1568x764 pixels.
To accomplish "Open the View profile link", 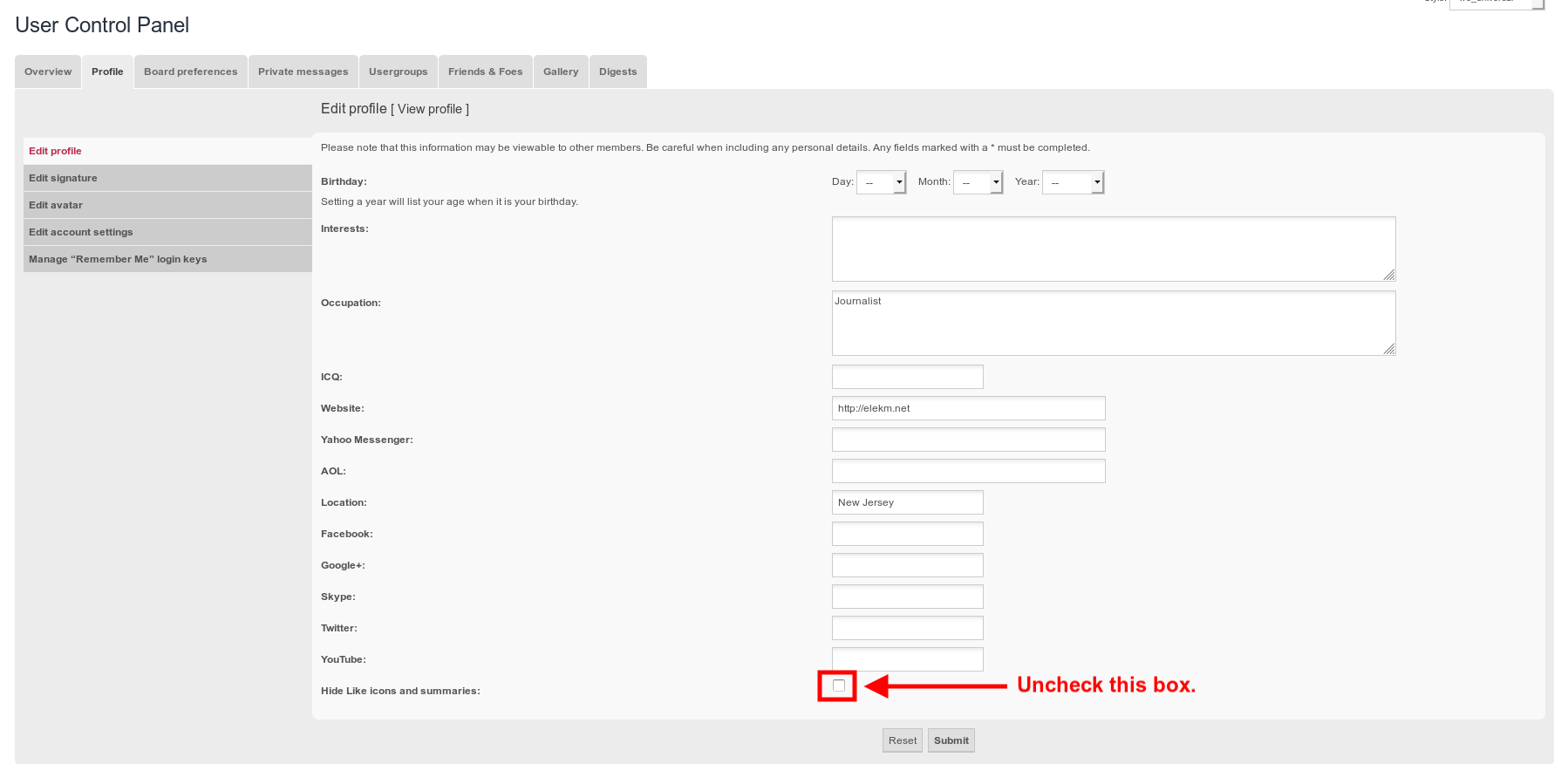I will [430, 109].
